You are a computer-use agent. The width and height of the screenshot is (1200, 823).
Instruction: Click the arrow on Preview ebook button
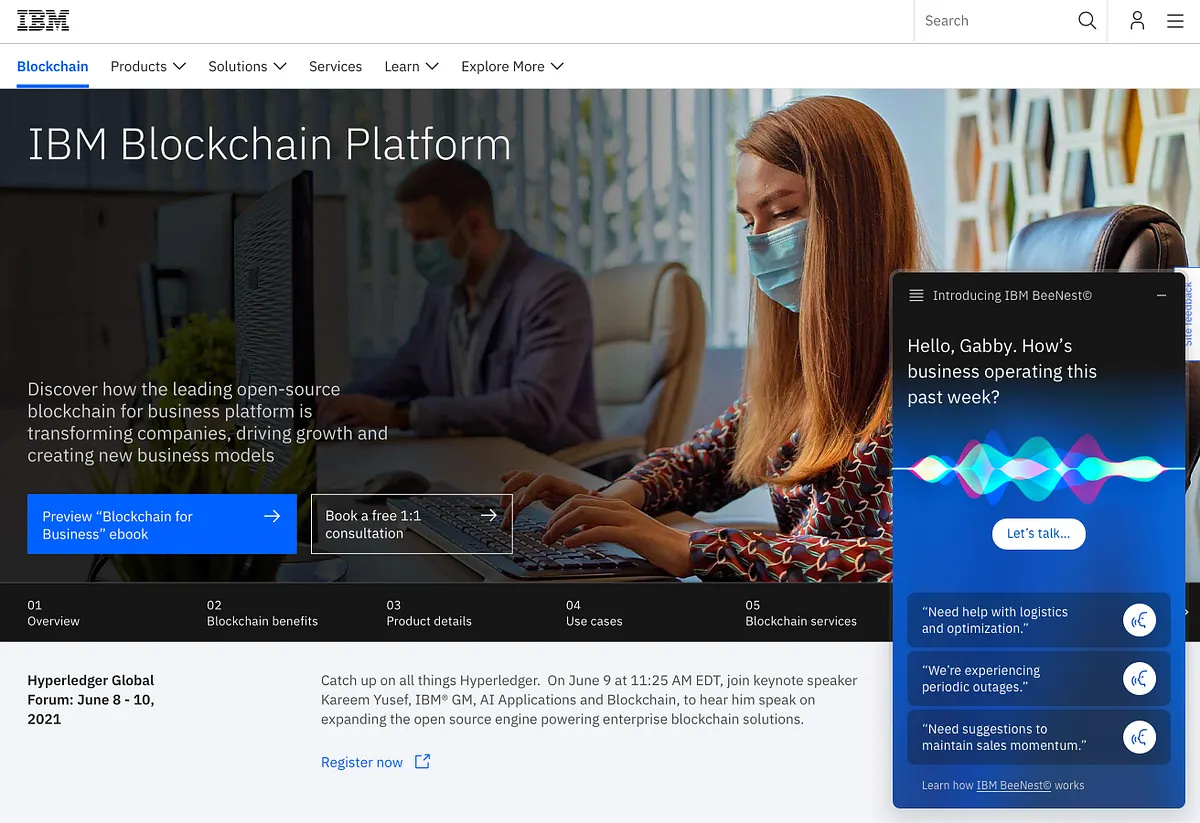(x=272, y=516)
